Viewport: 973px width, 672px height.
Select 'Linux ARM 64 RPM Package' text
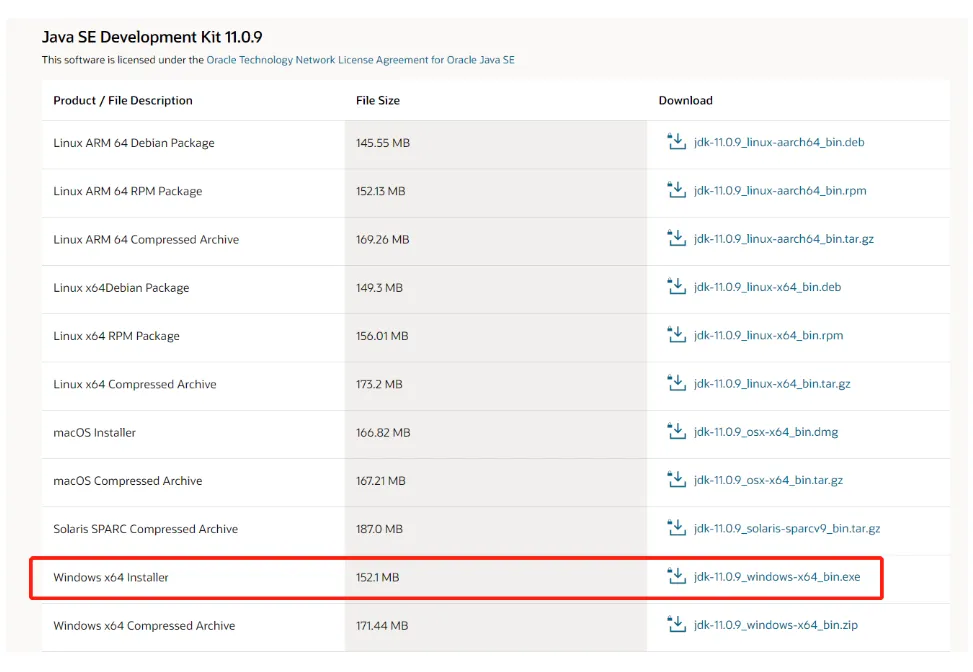[x=128, y=191]
